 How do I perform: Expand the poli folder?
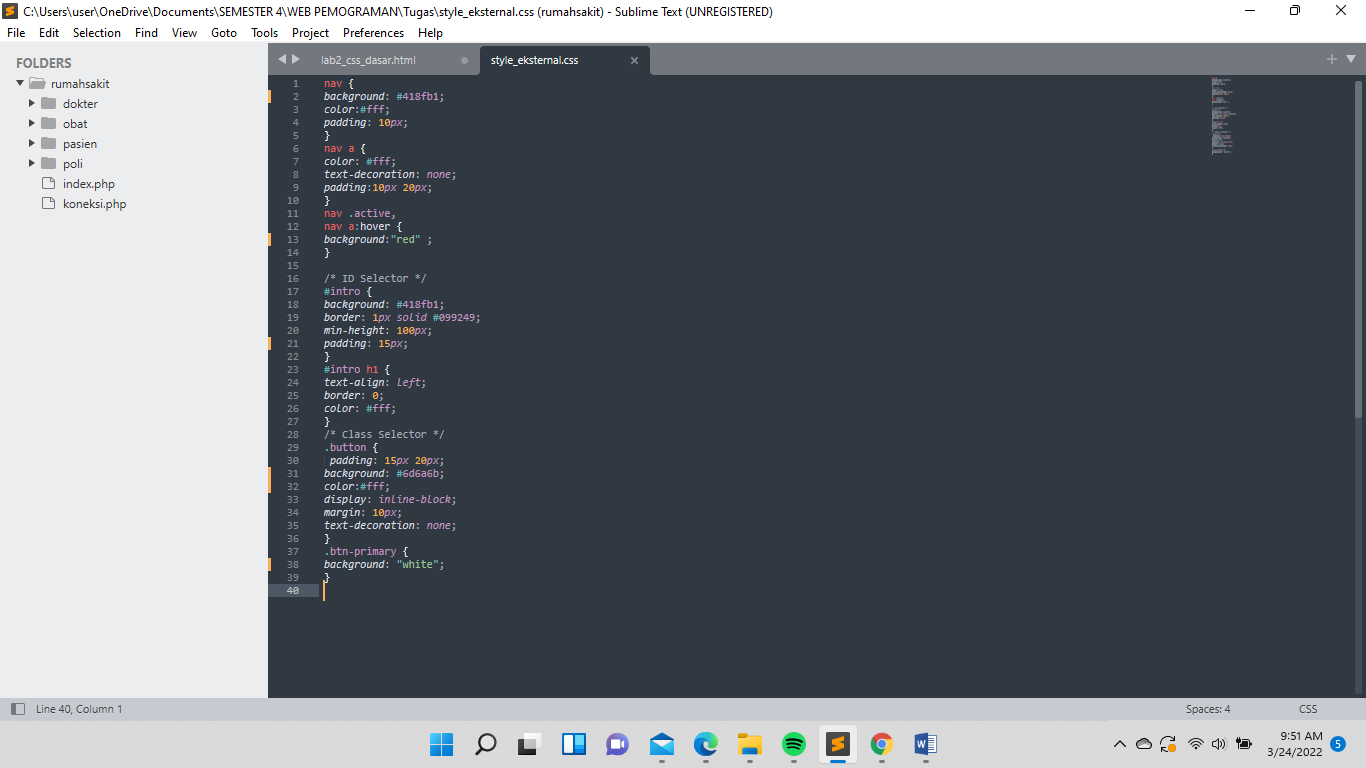[32, 164]
